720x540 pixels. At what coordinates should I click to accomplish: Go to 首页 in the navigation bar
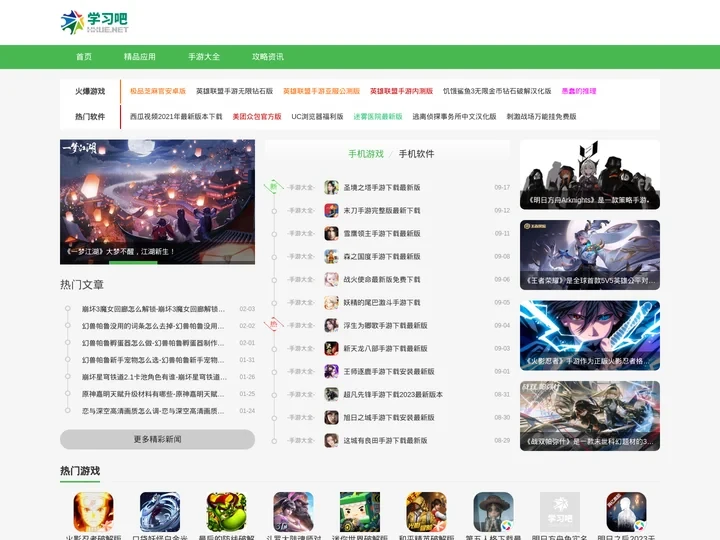(x=84, y=56)
